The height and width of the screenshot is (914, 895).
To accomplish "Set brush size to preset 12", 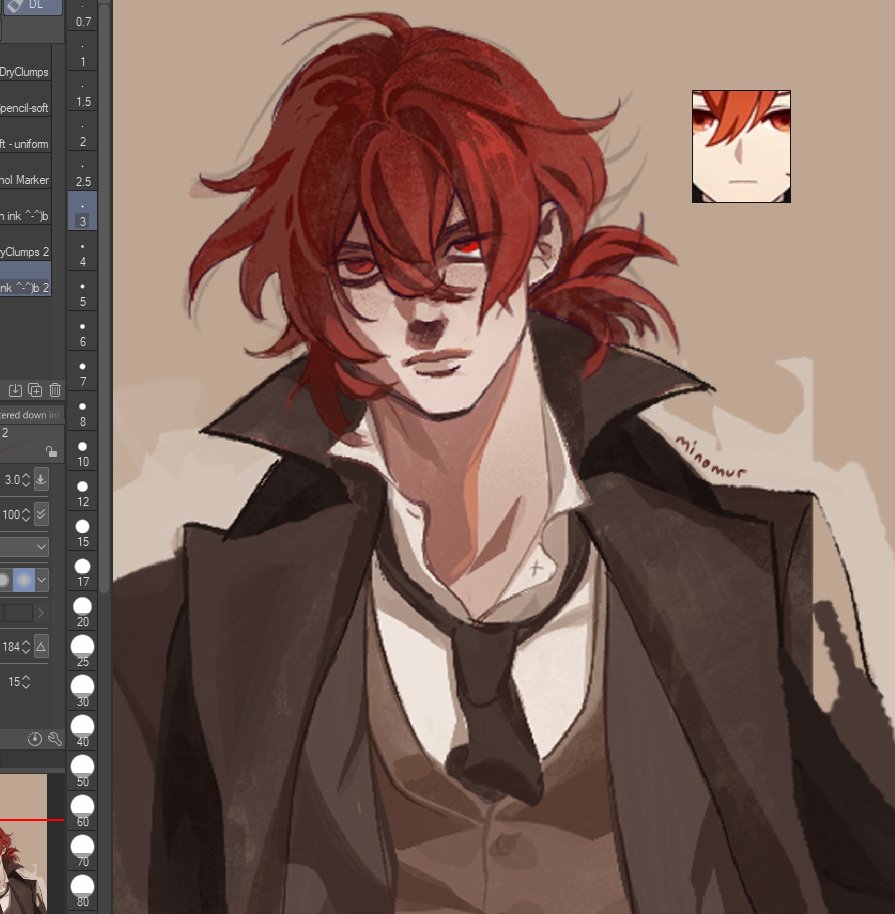I will pyautogui.click(x=83, y=492).
